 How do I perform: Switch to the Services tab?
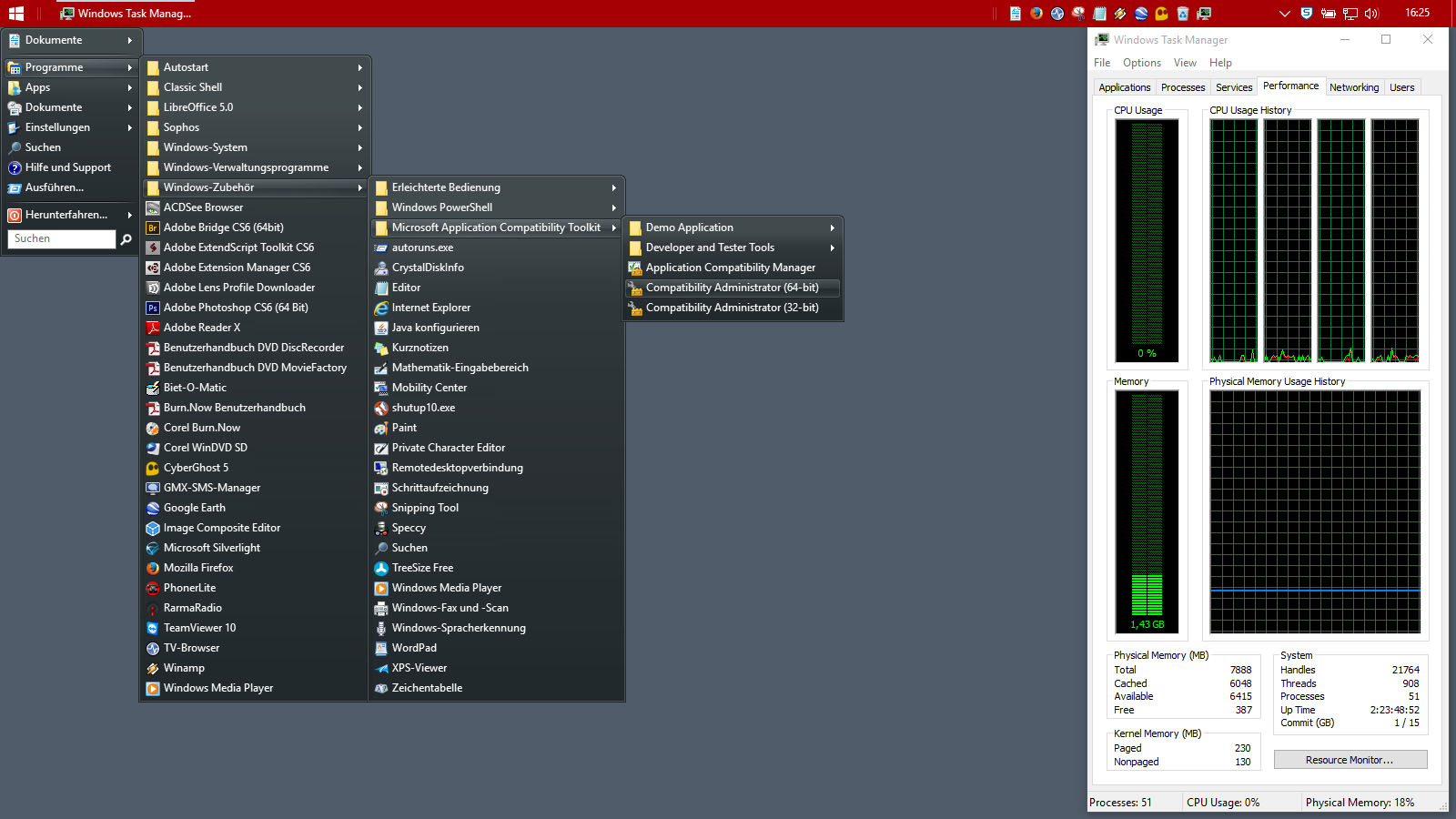[x=1234, y=87]
